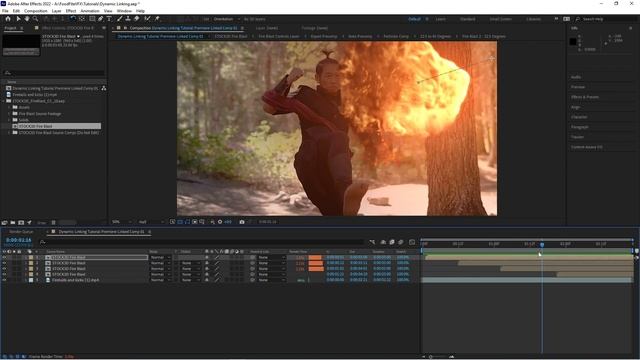Open the Content-Aware Fill panel
Viewport: 640px width, 360px height.
click(586, 147)
